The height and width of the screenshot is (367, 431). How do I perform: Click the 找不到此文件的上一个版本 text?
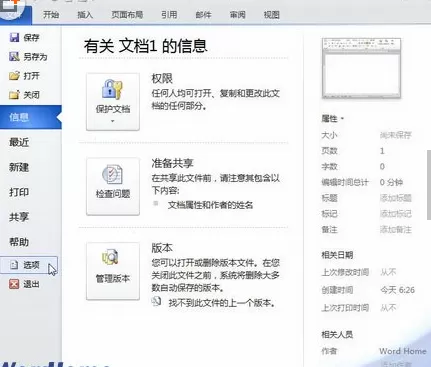click(x=222, y=303)
